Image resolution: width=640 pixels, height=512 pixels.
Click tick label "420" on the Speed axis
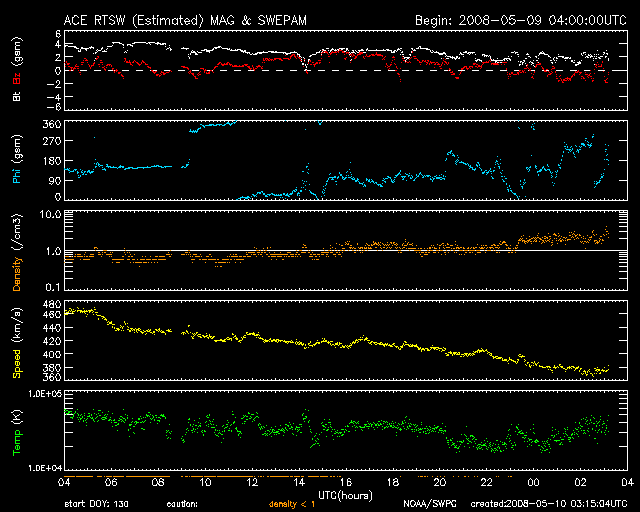point(52,341)
